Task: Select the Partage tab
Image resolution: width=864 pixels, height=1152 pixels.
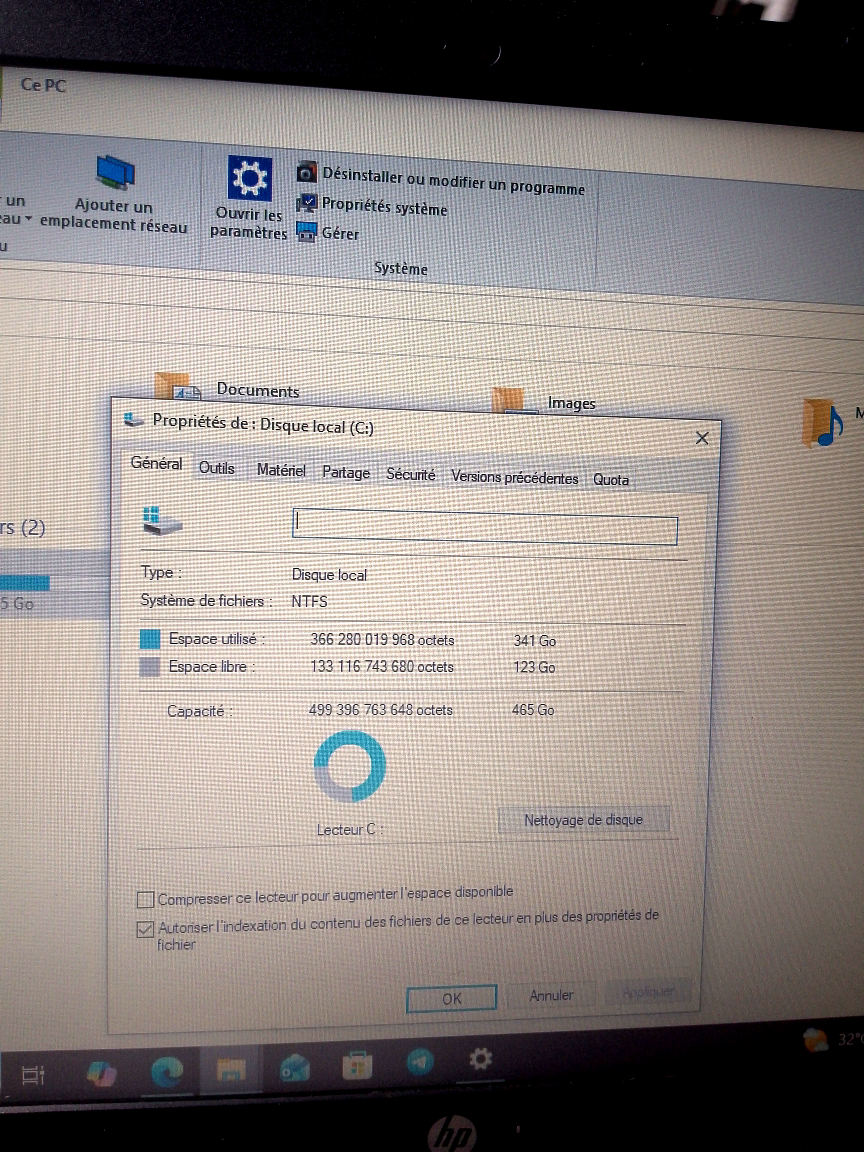Action: (346, 472)
